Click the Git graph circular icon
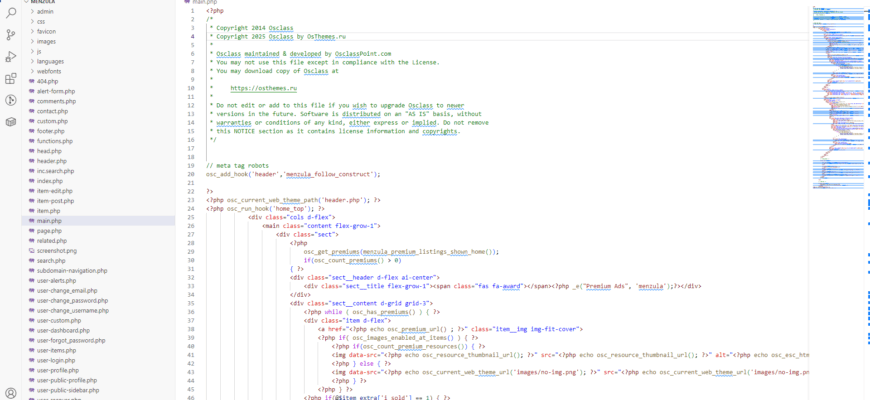Viewport: 870px width, 400px height. click(x=11, y=100)
